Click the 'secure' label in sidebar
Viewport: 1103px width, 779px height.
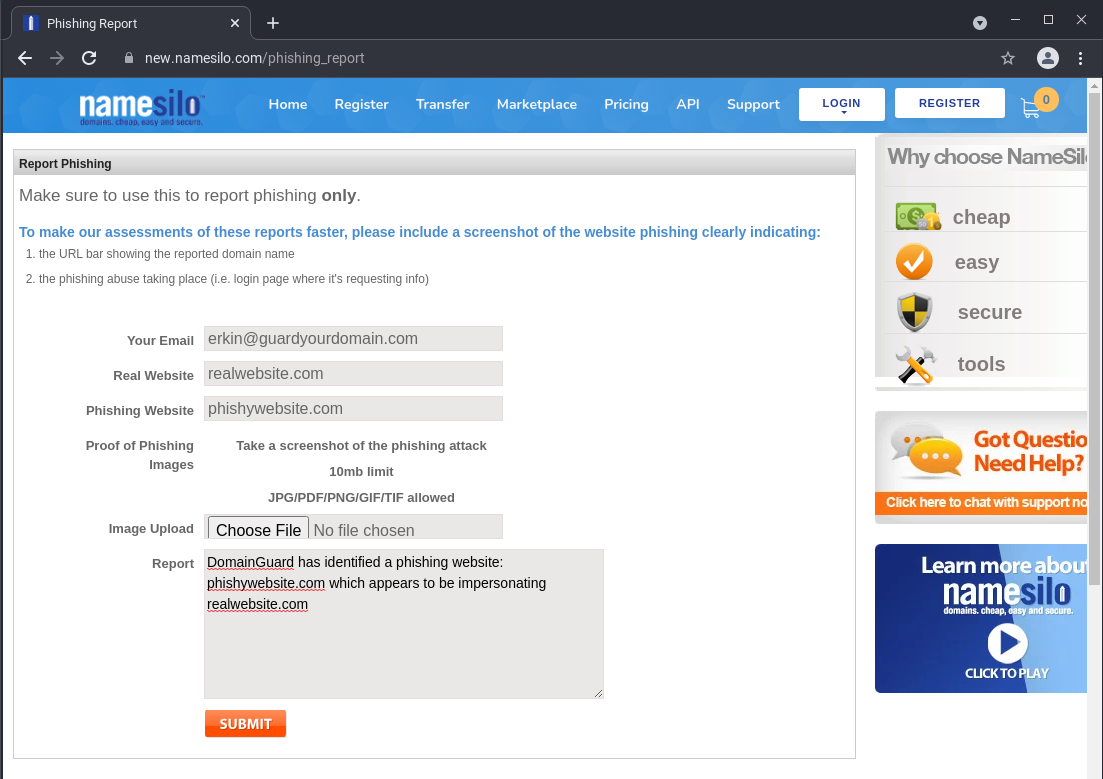[990, 312]
